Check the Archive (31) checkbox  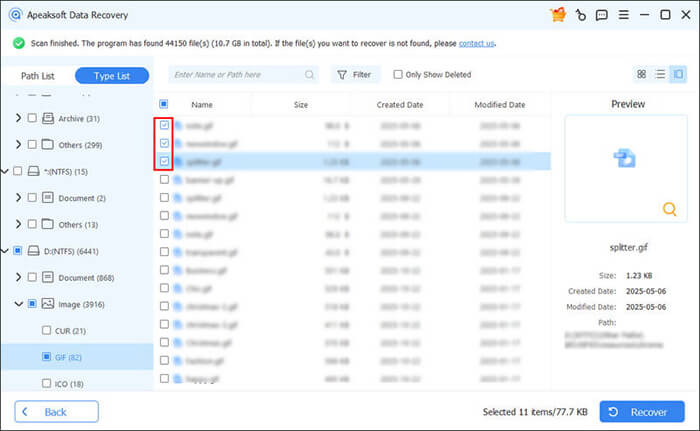[32, 118]
